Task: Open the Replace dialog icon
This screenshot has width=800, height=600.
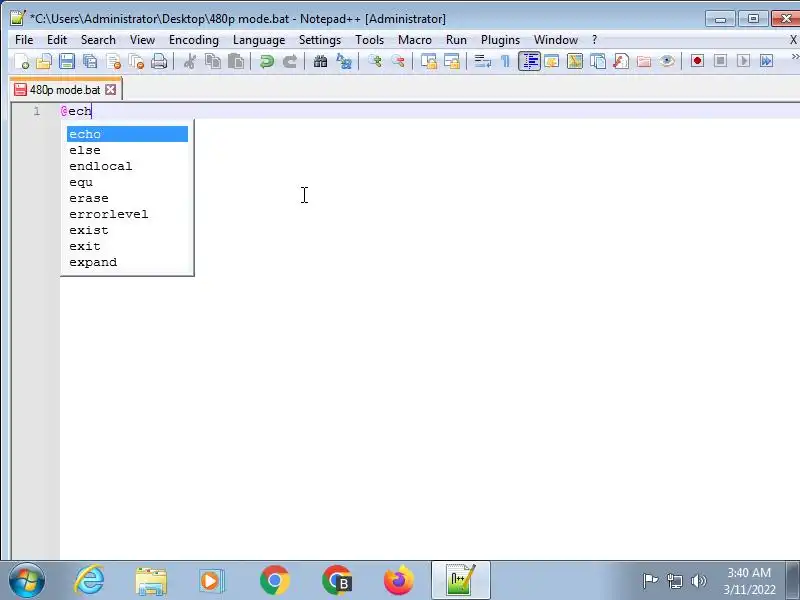Action: pyautogui.click(x=344, y=62)
